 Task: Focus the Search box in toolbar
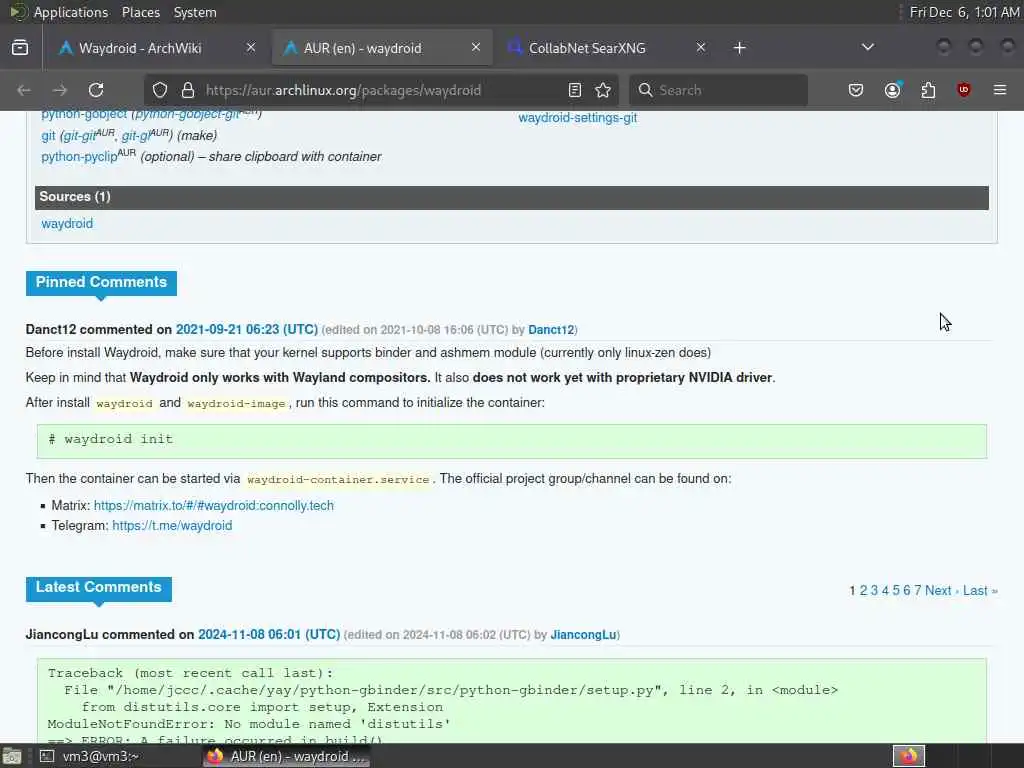point(718,90)
